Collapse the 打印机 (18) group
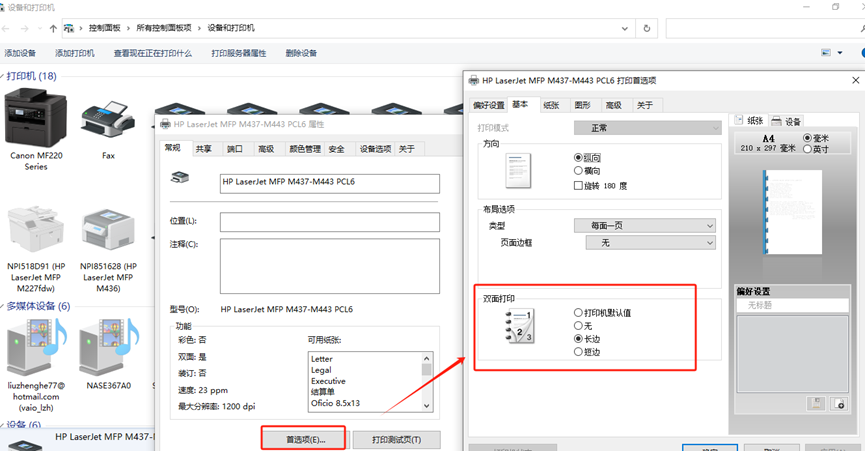This screenshot has height=451, width=865. [2, 76]
